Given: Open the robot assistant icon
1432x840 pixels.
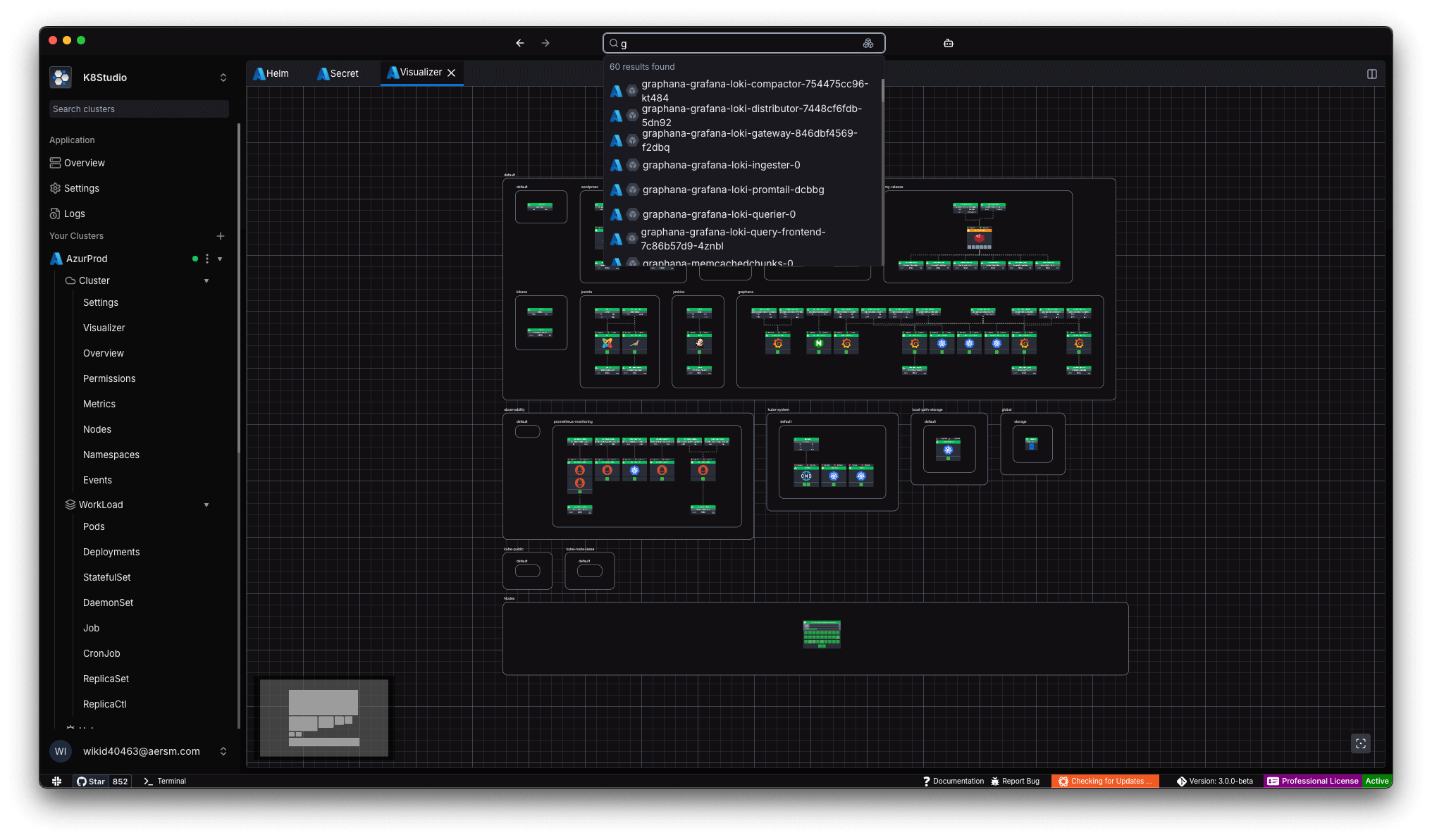Looking at the screenshot, I should click(x=949, y=43).
